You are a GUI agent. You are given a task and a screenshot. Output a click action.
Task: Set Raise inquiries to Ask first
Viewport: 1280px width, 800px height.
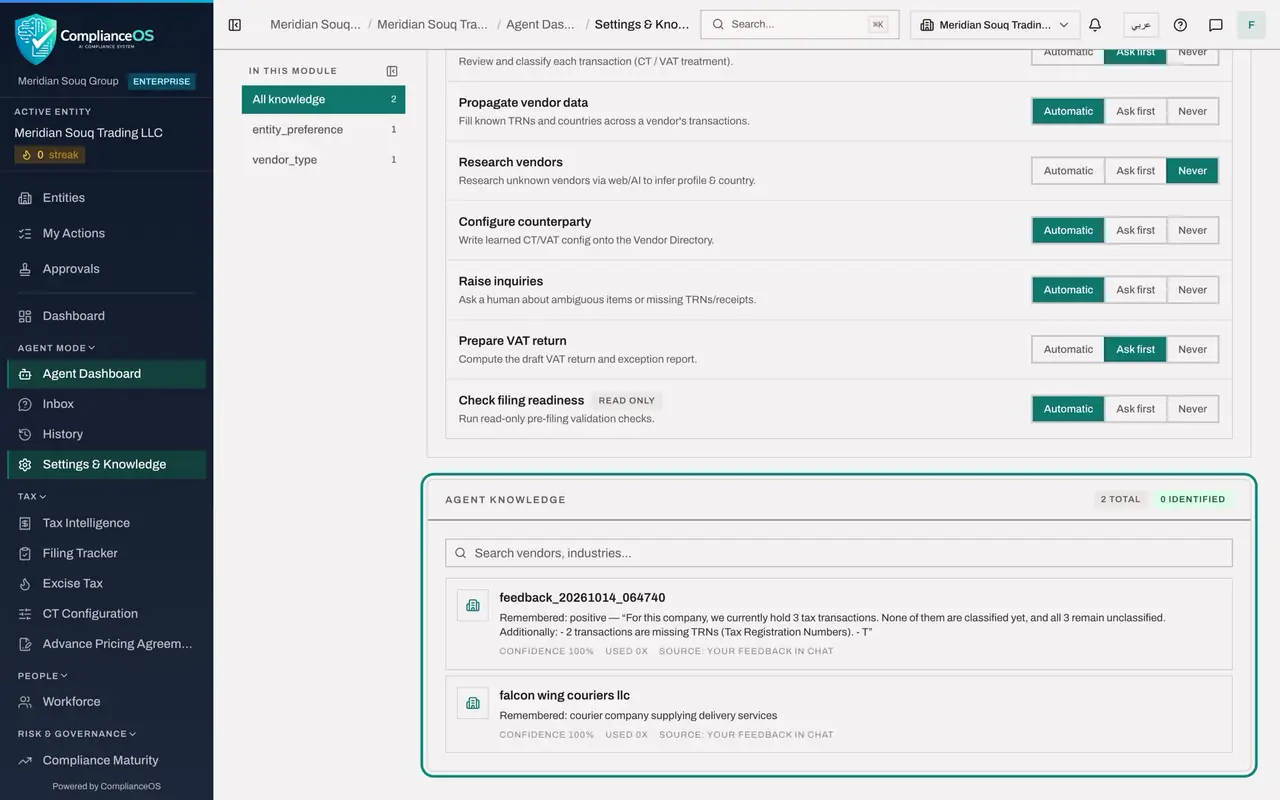[1135, 290]
